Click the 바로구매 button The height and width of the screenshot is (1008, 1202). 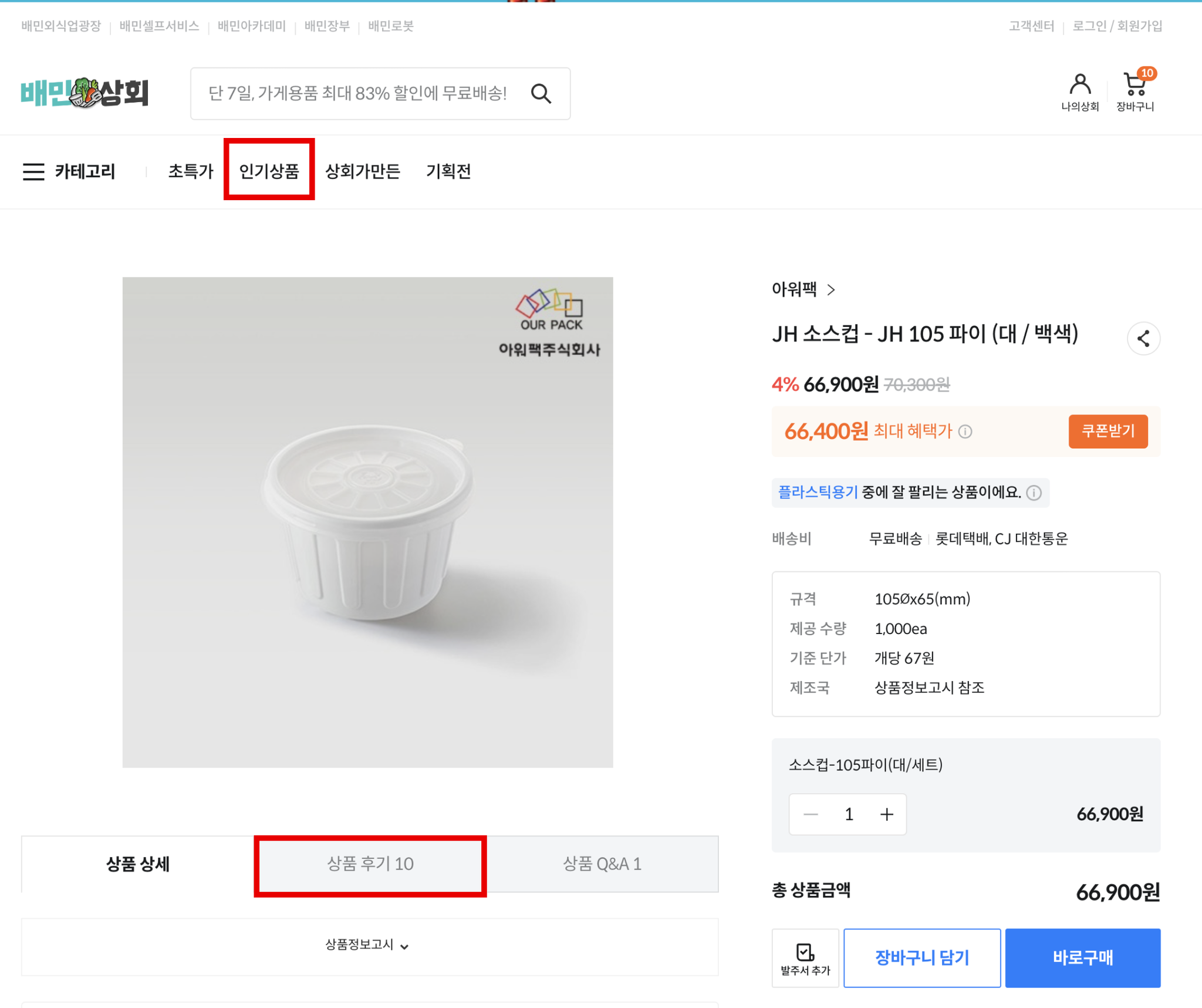1082,958
